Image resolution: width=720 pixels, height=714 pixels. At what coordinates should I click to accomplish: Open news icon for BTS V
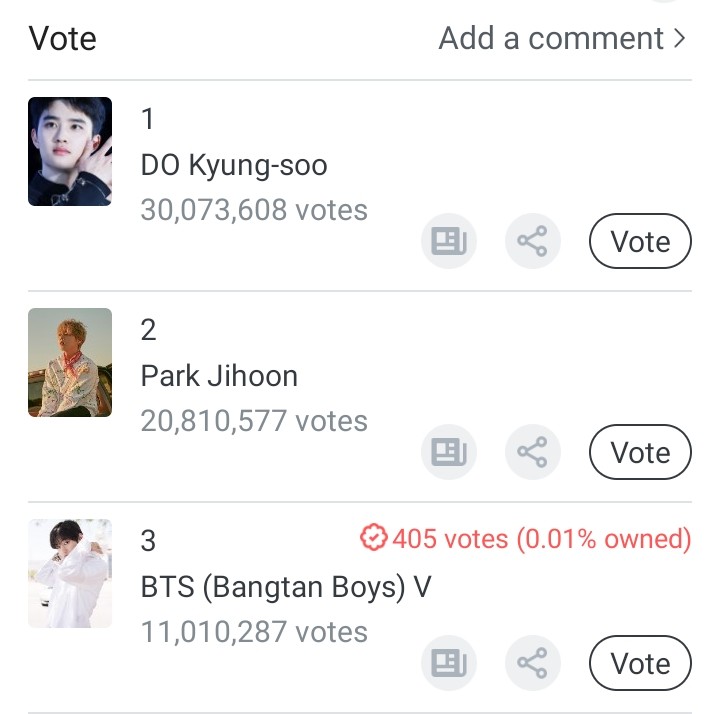tap(448, 663)
